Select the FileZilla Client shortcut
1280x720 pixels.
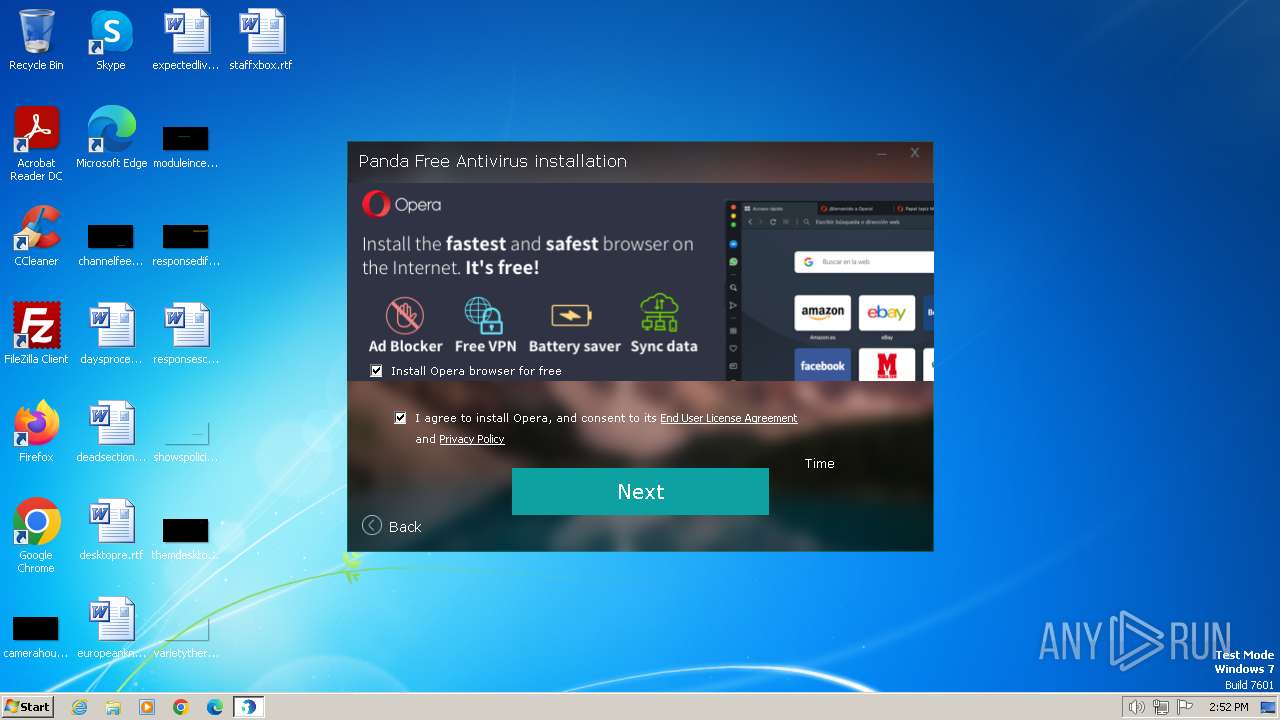(x=36, y=334)
